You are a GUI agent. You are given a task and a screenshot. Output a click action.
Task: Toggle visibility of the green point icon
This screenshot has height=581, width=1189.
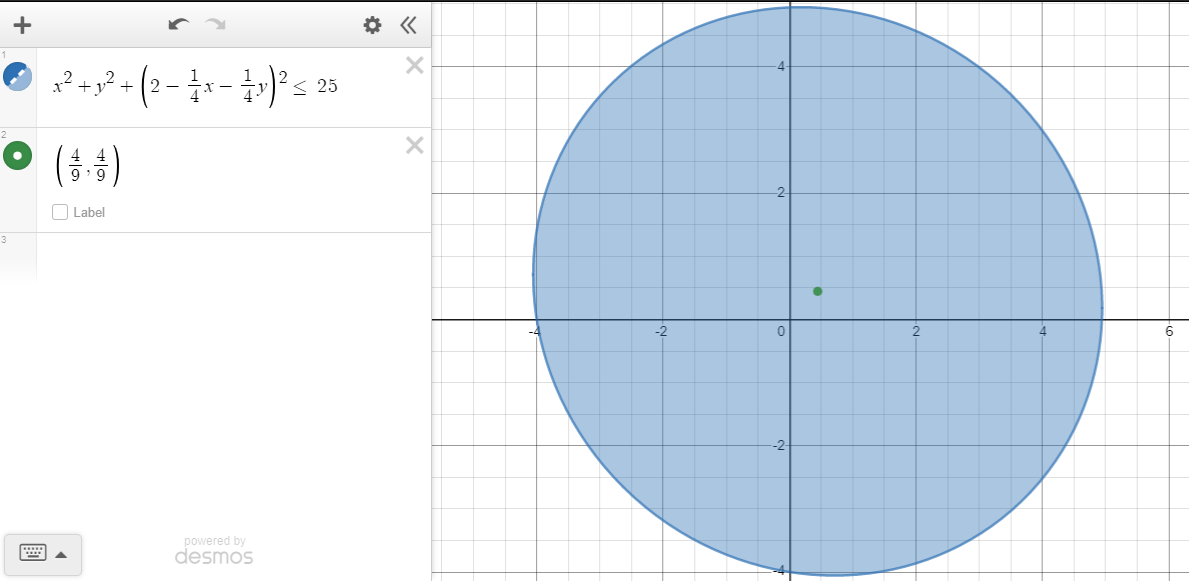[x=18, y=156]
